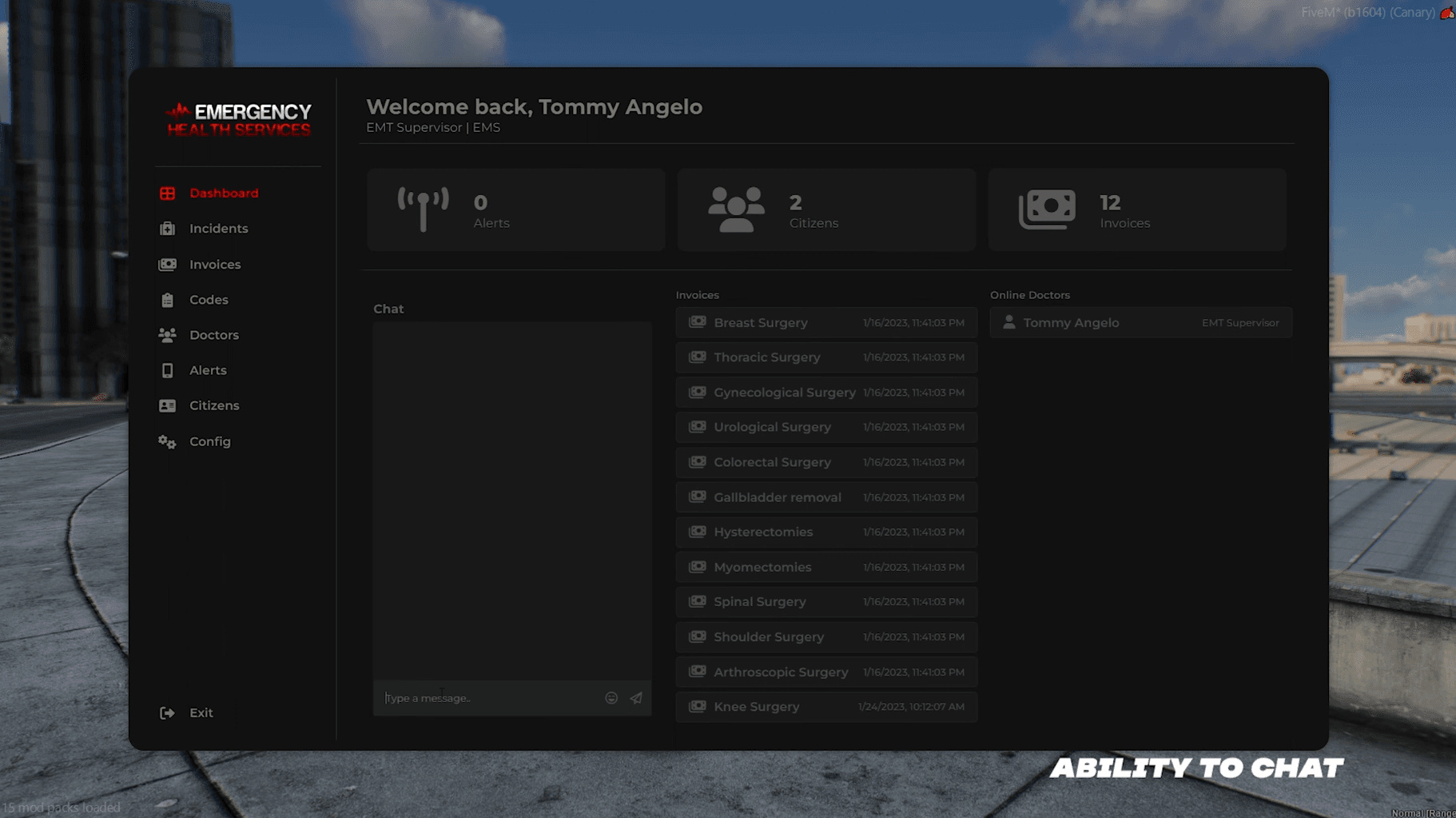1456x818 pixels.
Task: Click the Emergency Health Services logo
Action: click(239, 119)
